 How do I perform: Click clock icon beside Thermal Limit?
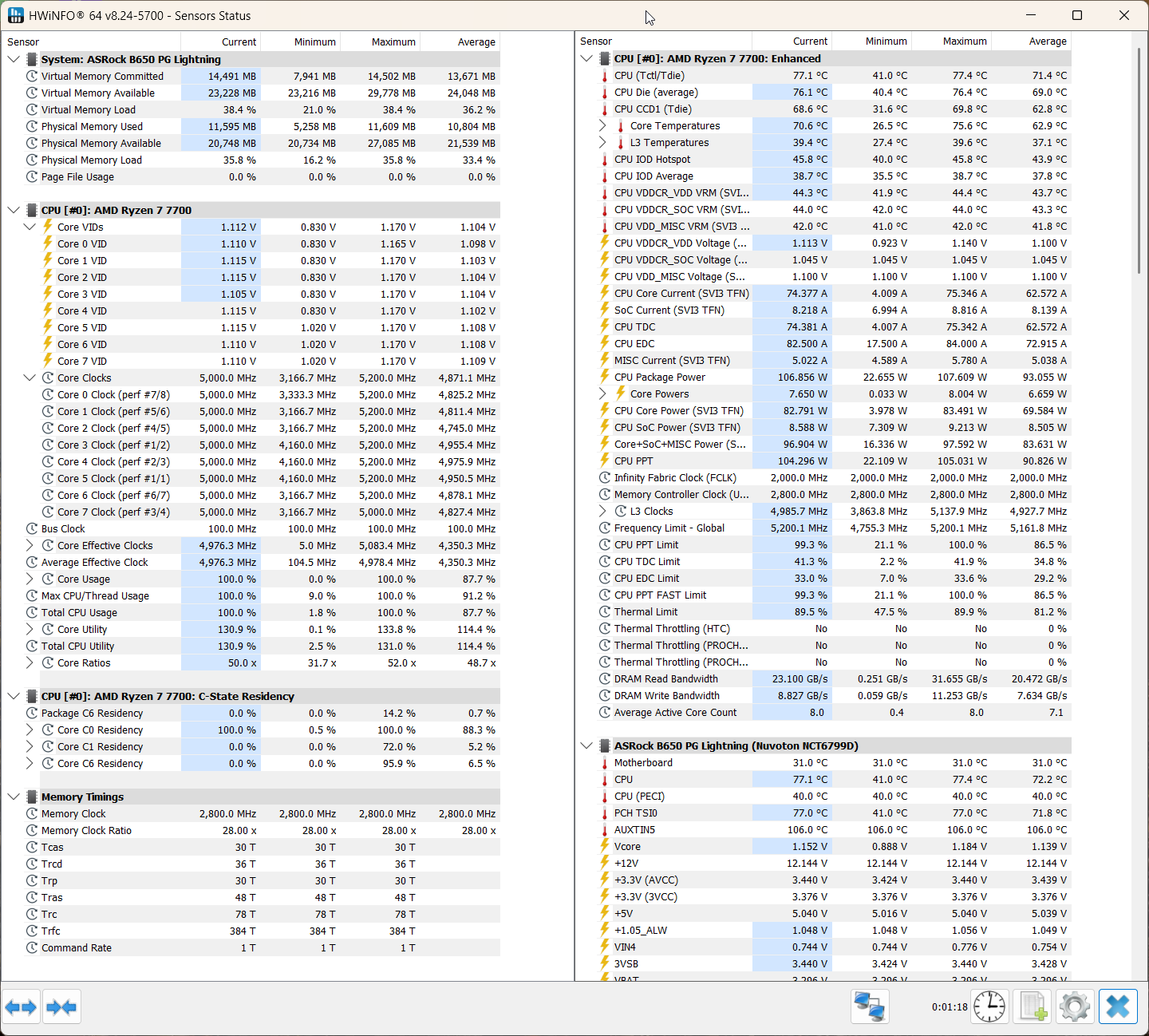(605, 611)
